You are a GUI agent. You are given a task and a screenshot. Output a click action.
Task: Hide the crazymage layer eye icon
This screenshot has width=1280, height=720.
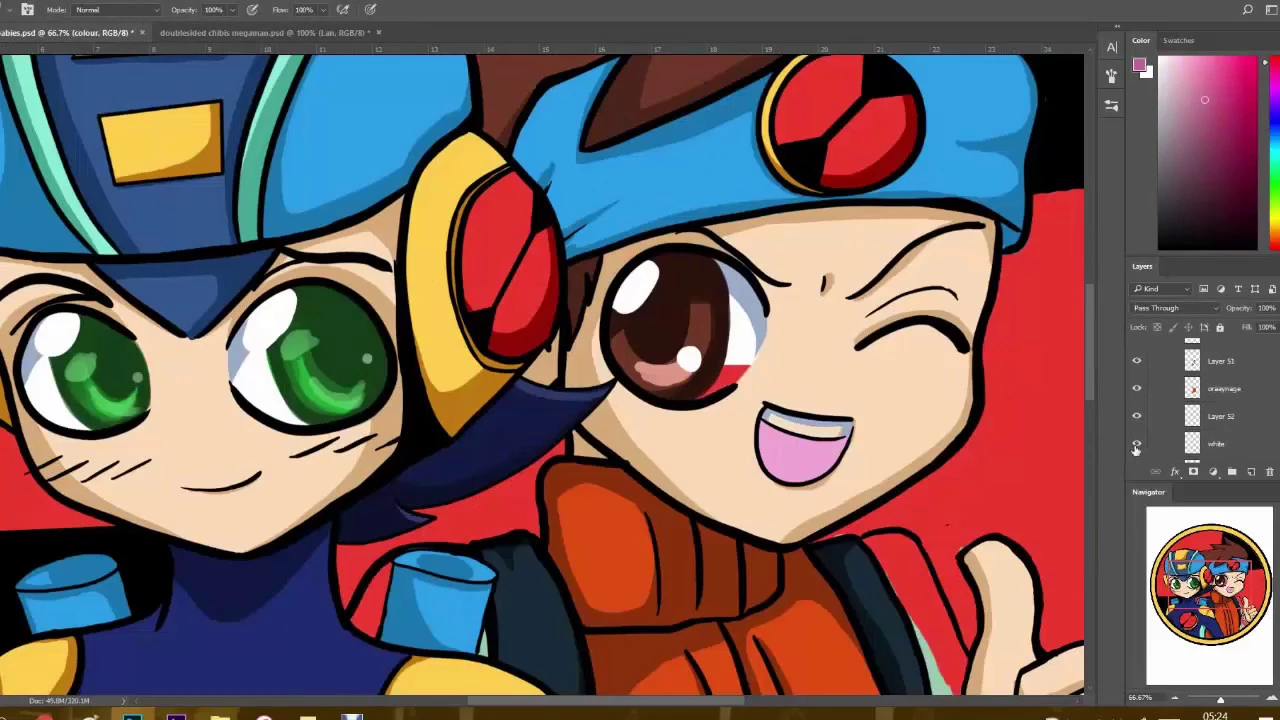coord(1136,388)
